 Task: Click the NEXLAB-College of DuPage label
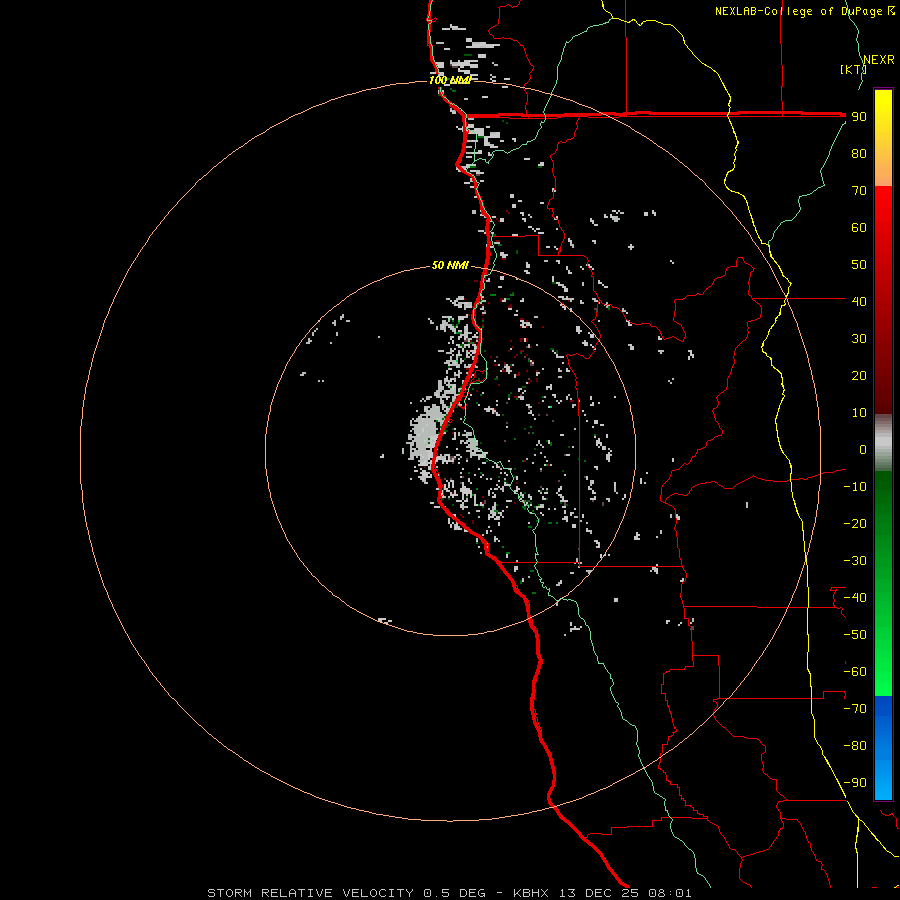[x=799, y=11]
